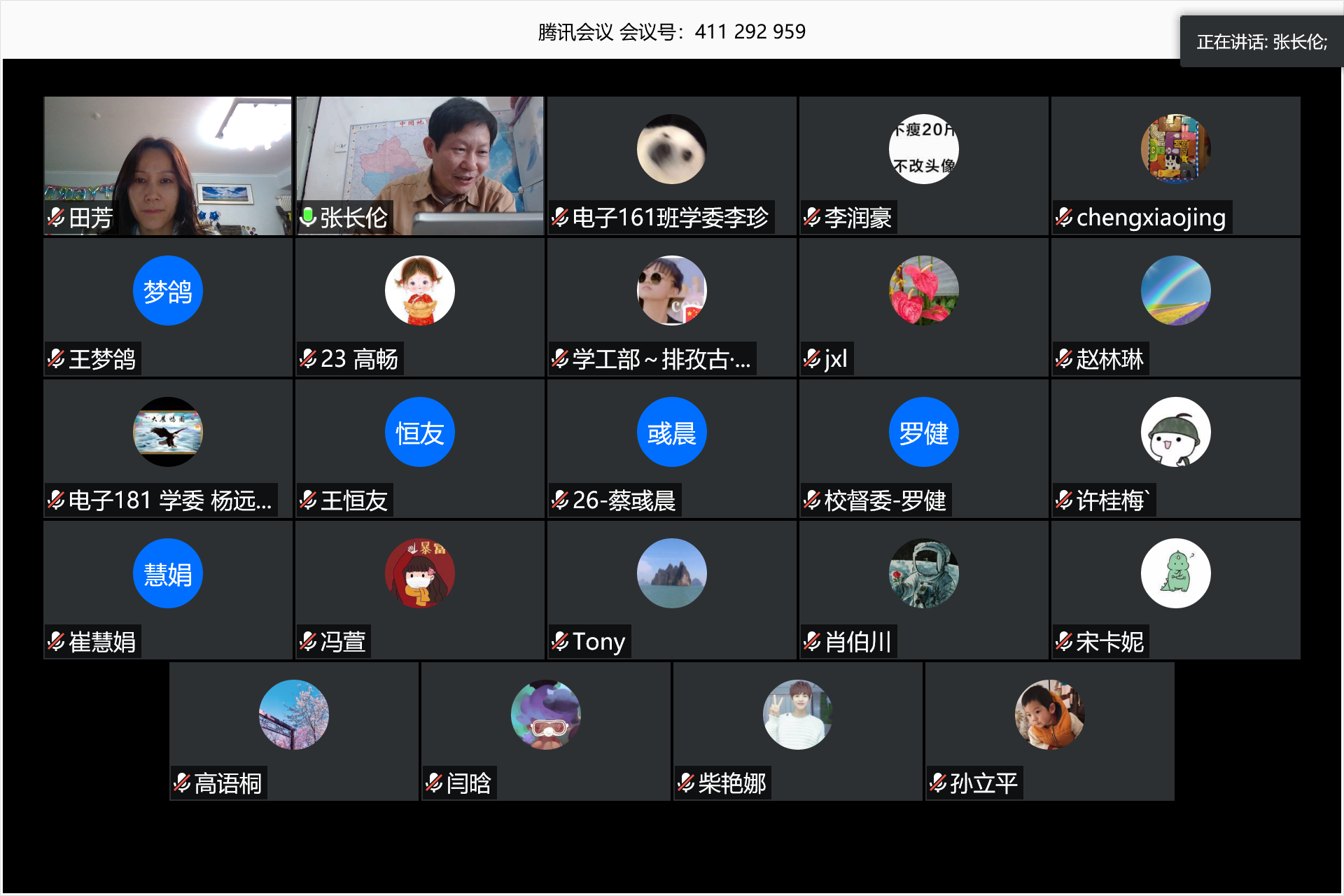Click the 正在讲话: 张长伦 speaker indicator

tap(1261, 42)
